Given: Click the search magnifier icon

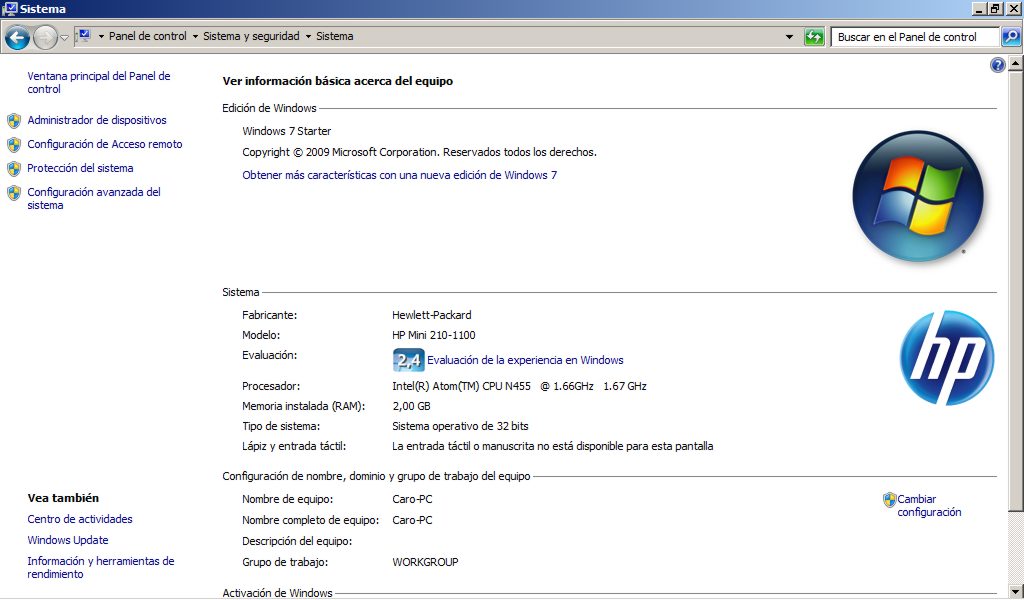Looking at the screenshot, I should pos(1010,37).
